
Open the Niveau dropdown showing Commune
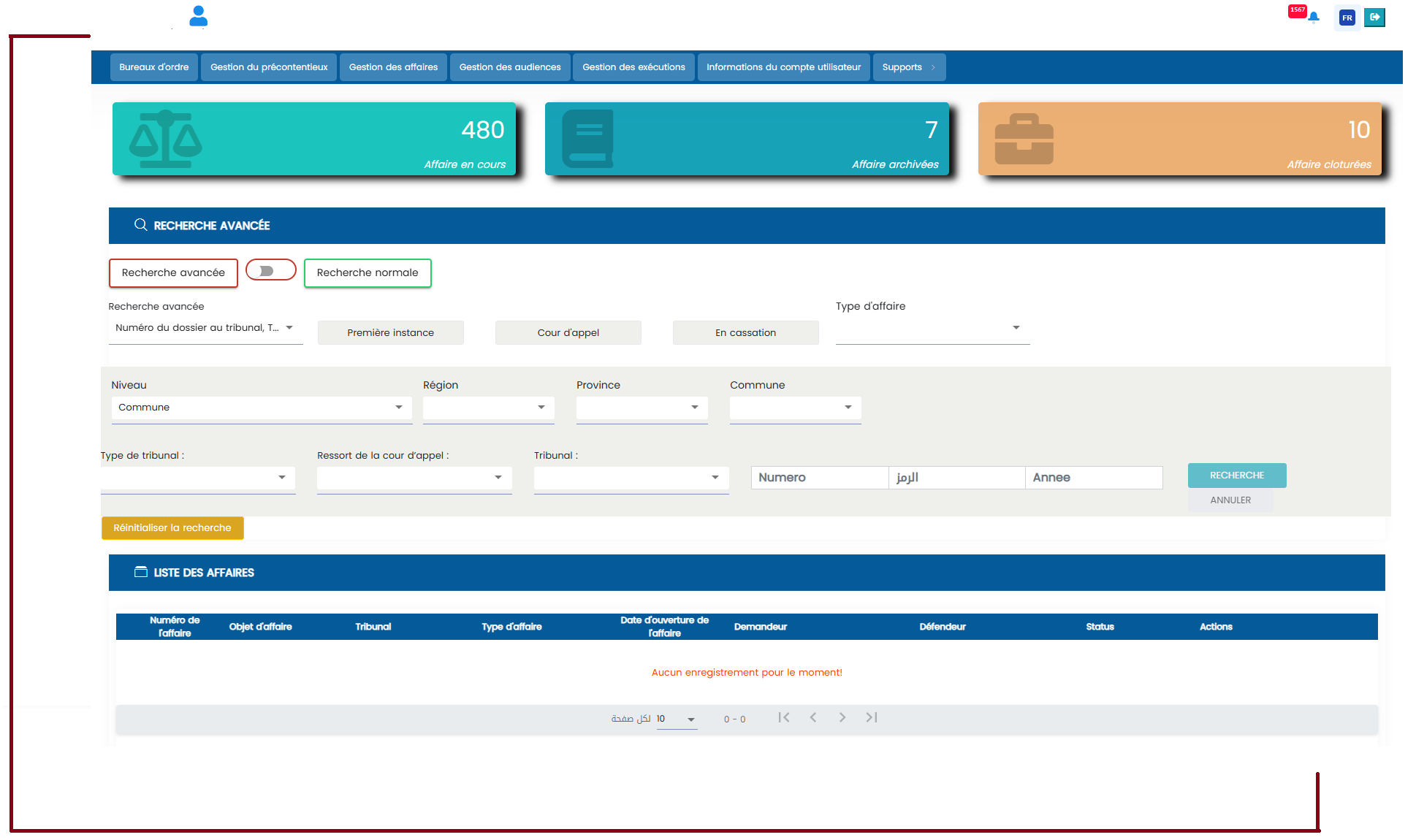pos(262,408)
